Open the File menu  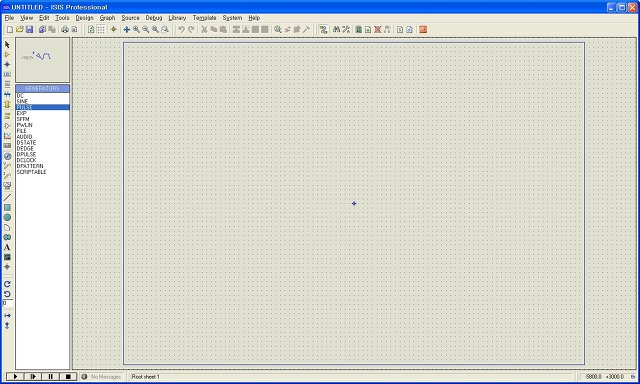point(9,18)
